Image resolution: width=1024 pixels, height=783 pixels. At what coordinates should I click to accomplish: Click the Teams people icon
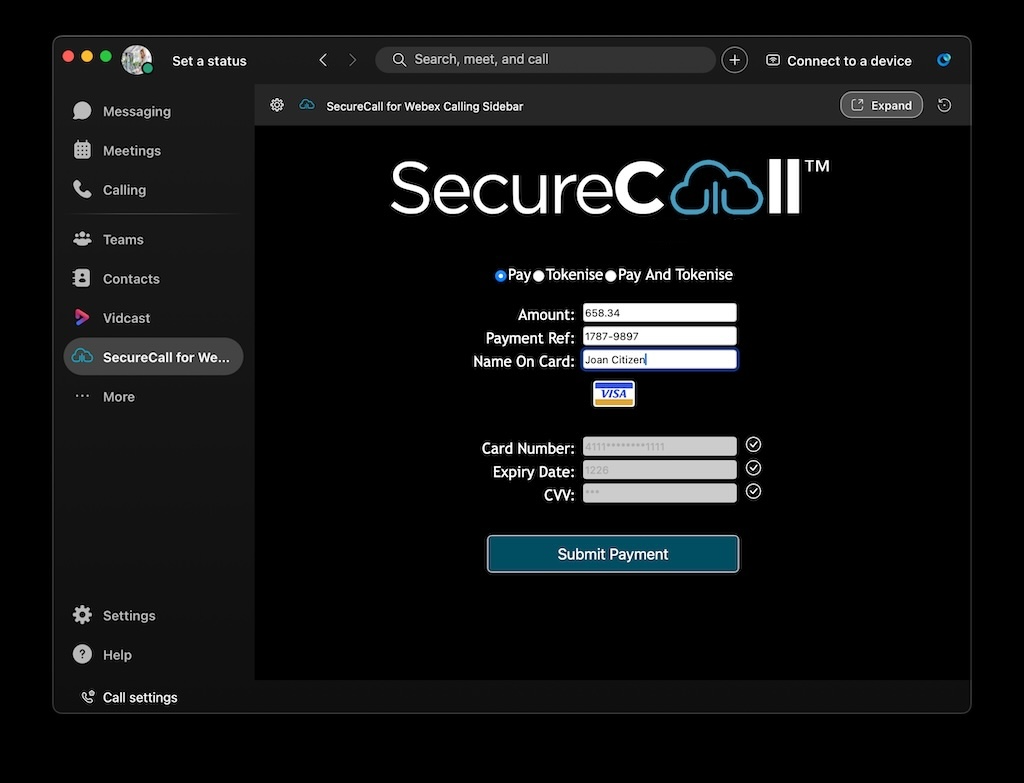(82, 239)
